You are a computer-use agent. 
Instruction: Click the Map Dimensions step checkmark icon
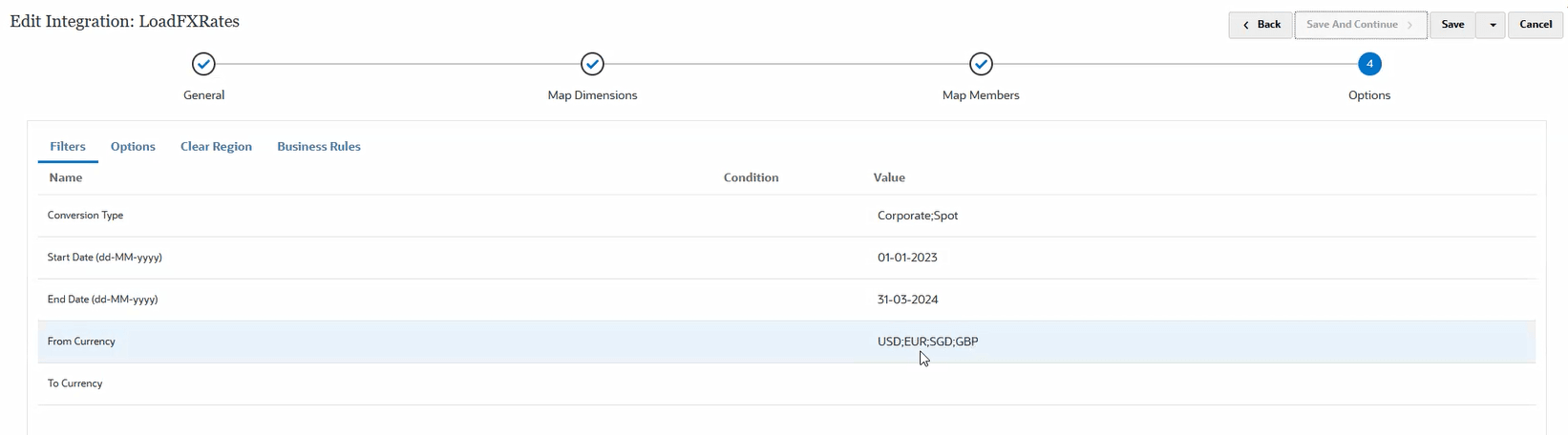click(592, 64)
